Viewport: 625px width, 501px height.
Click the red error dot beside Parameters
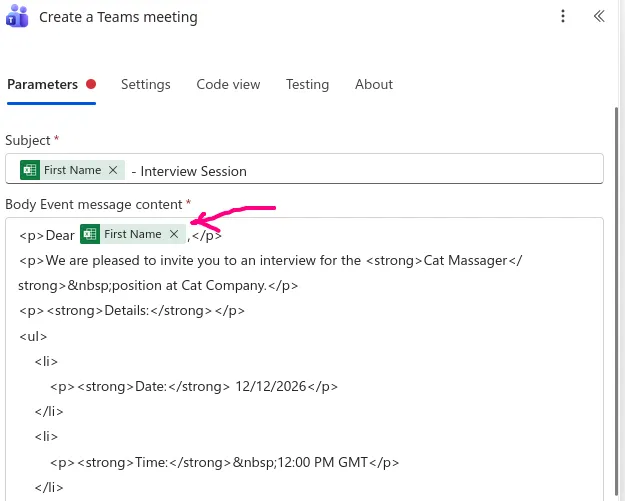tap(91, 84)
